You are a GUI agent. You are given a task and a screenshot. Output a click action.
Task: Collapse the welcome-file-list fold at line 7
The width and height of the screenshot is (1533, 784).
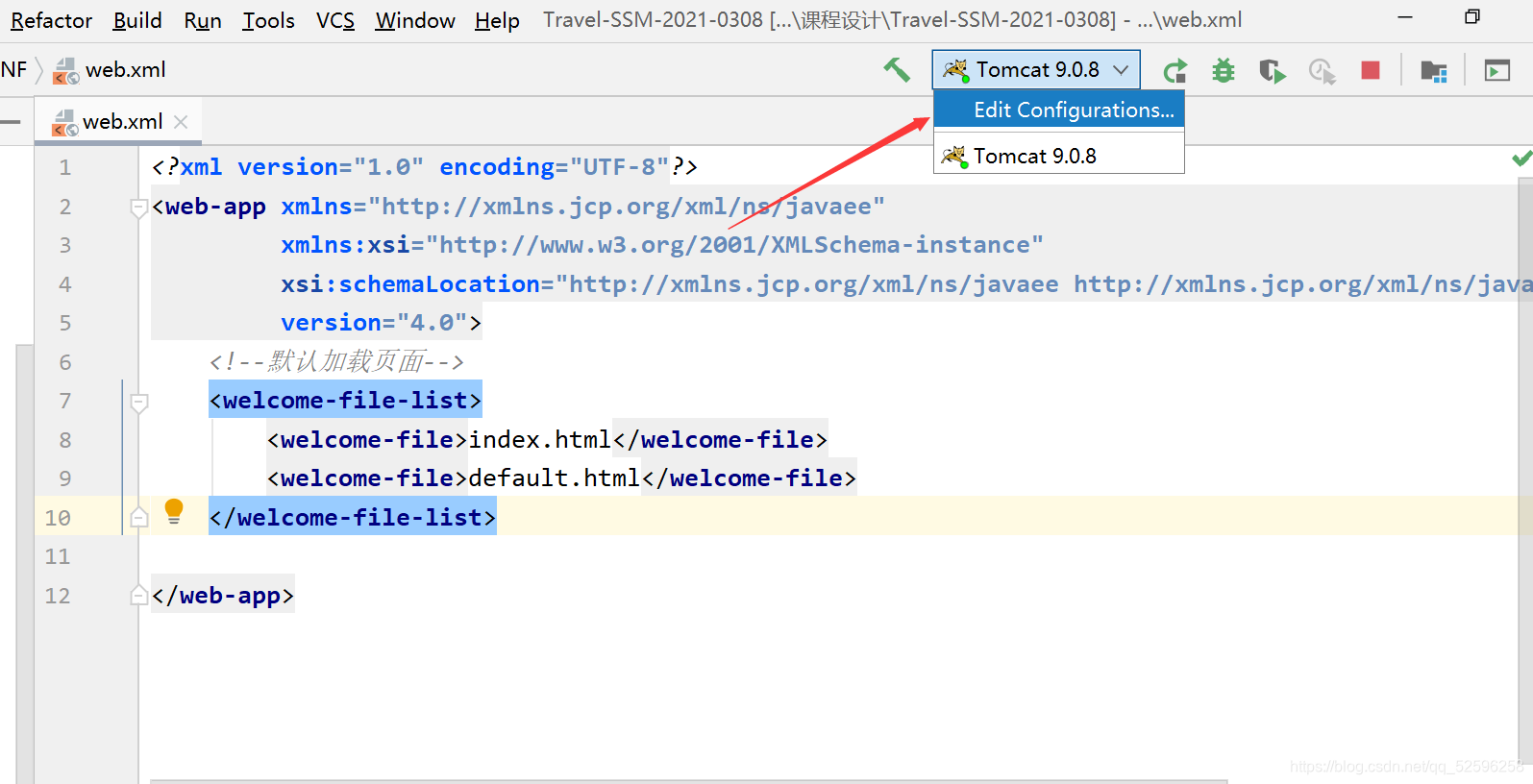(138, 402)
